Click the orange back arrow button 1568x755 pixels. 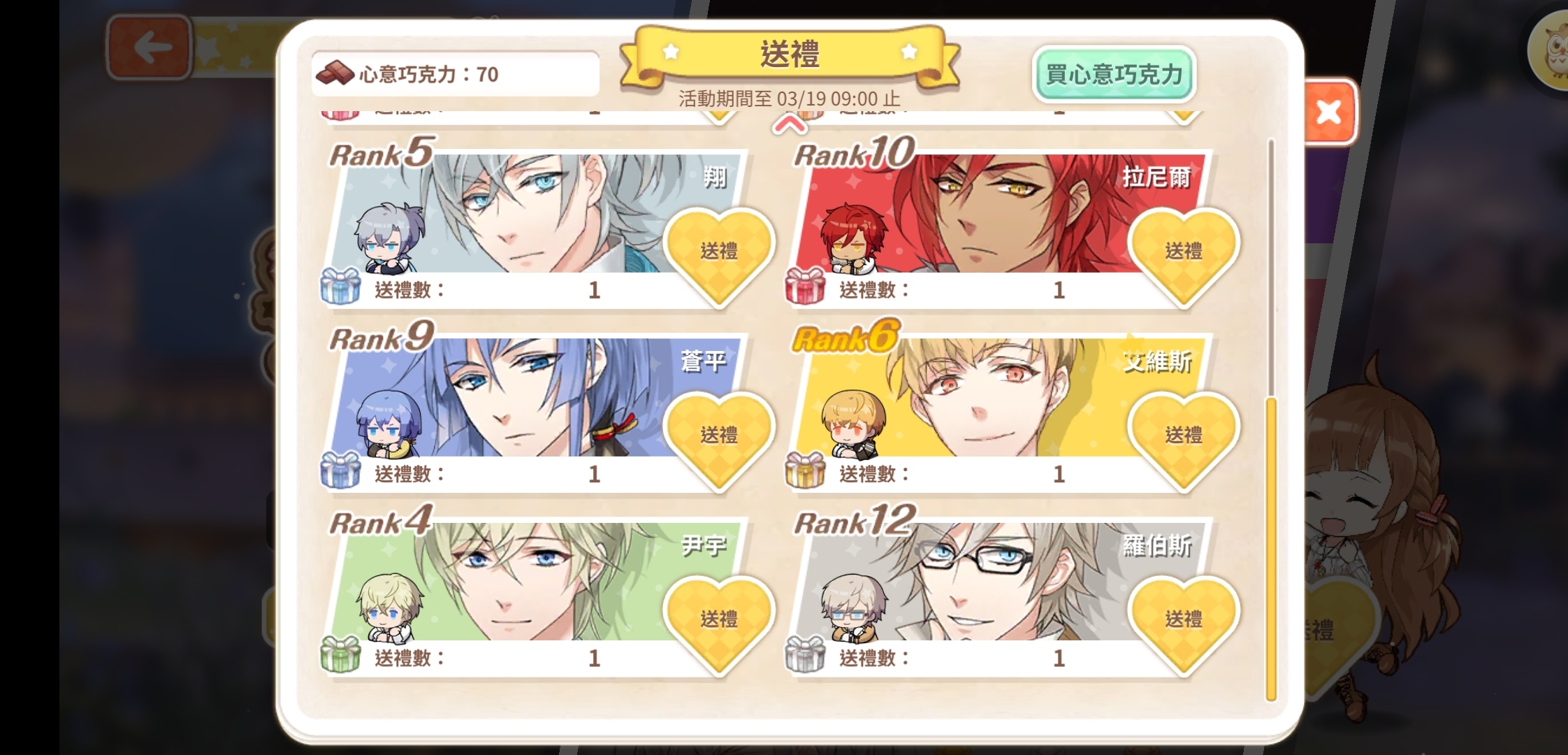pyautogui.click(x=149, y=48)
